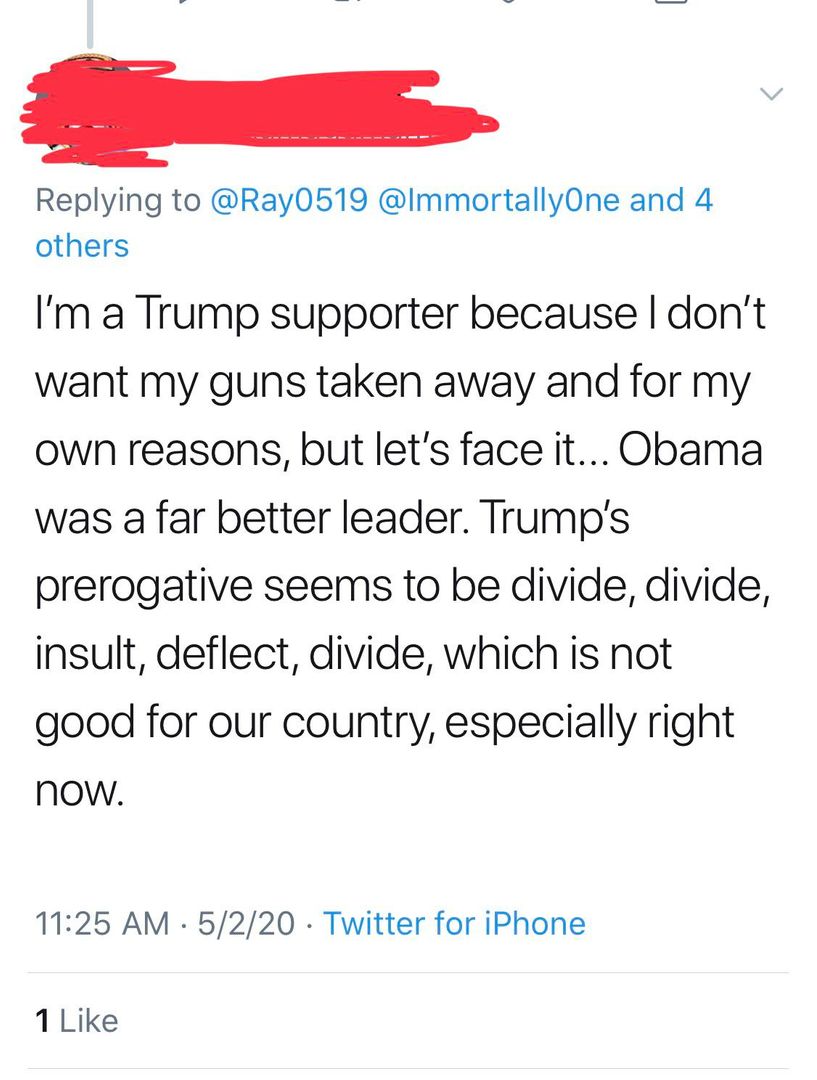This screenshot has width=817, height=1080.
Task: Tap the word 'Obama' in tweet text
Action: [x=691, y=451]
